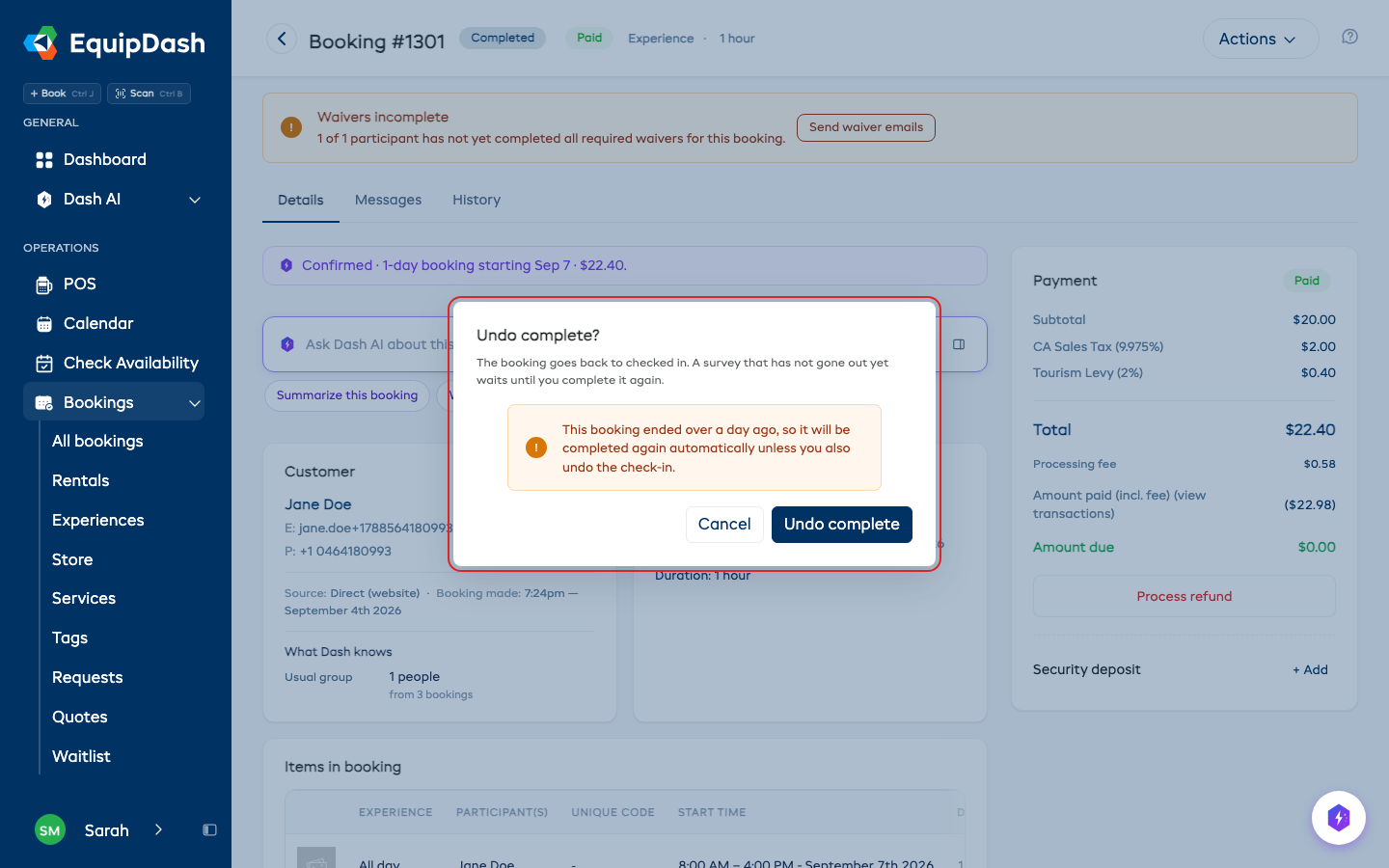Open customer Jane Doe link
Screen dimensions: 1389x868
318,504
